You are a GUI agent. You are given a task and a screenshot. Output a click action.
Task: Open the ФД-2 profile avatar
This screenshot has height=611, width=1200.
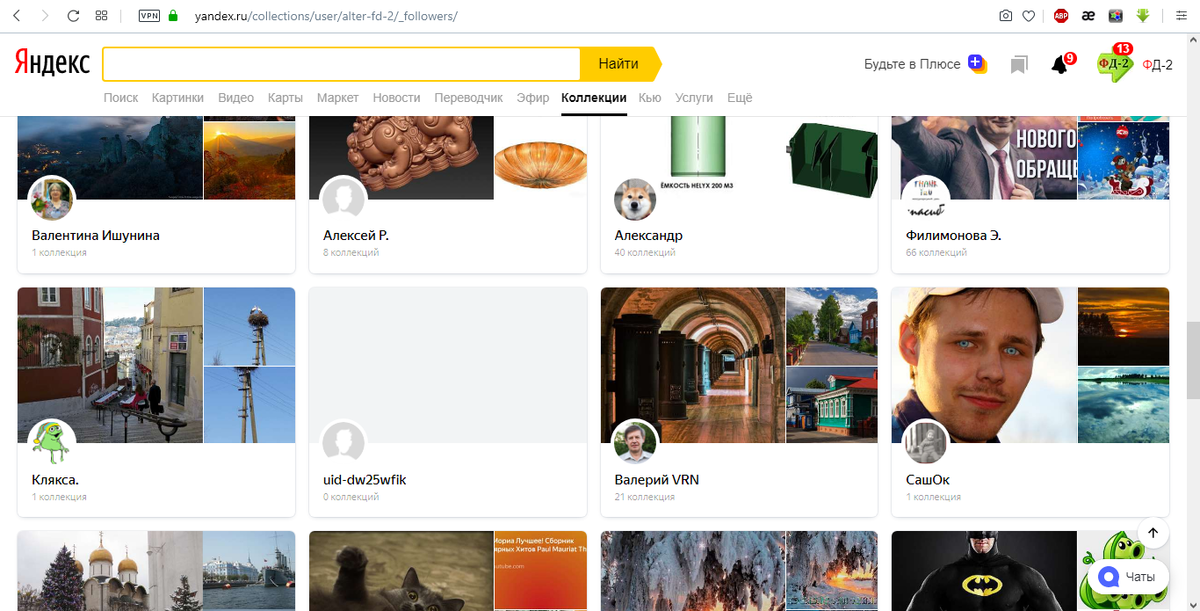tap(1114, 65)
